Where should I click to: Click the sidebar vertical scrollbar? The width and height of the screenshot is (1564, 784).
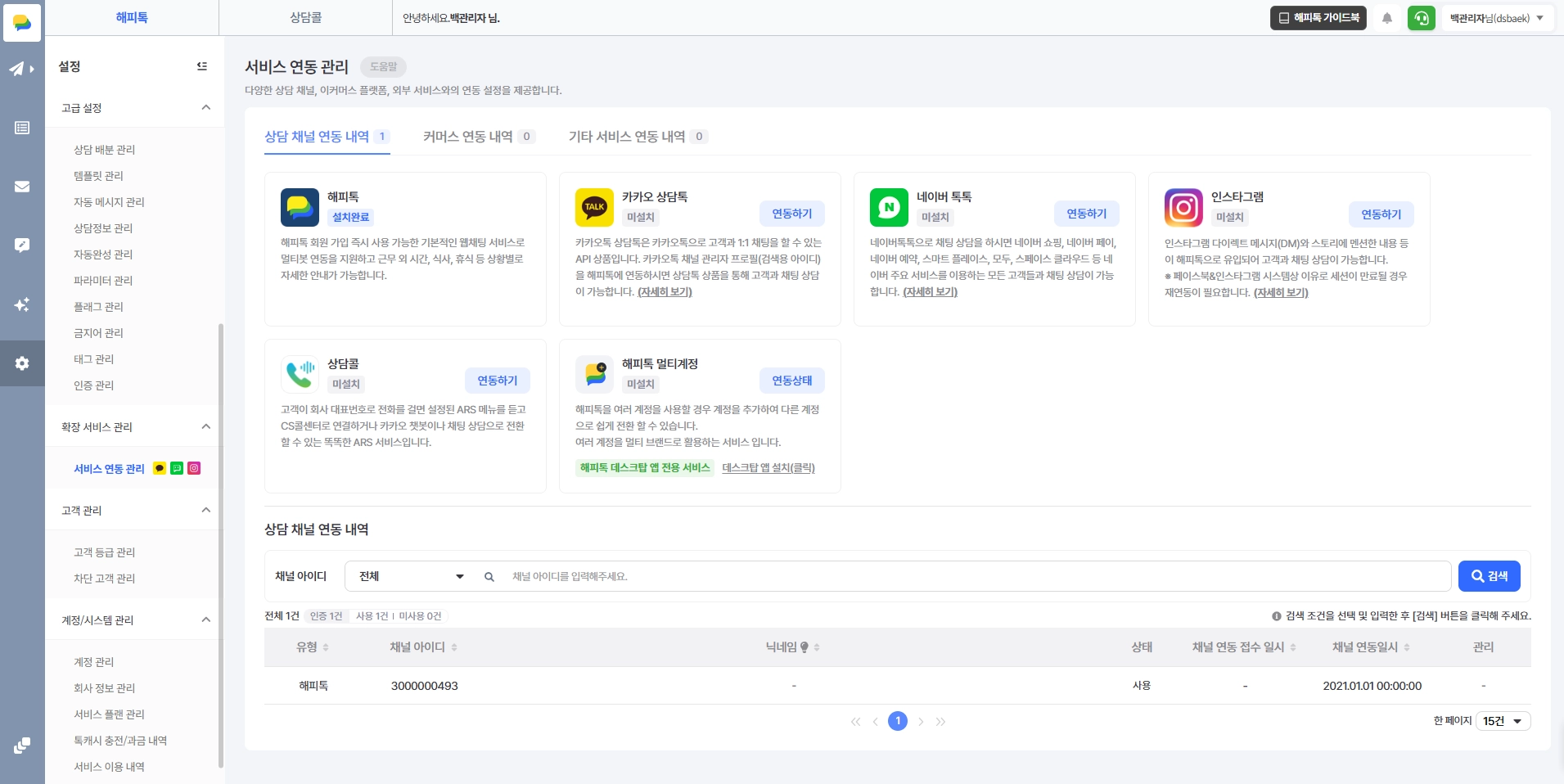click(221, 545)
